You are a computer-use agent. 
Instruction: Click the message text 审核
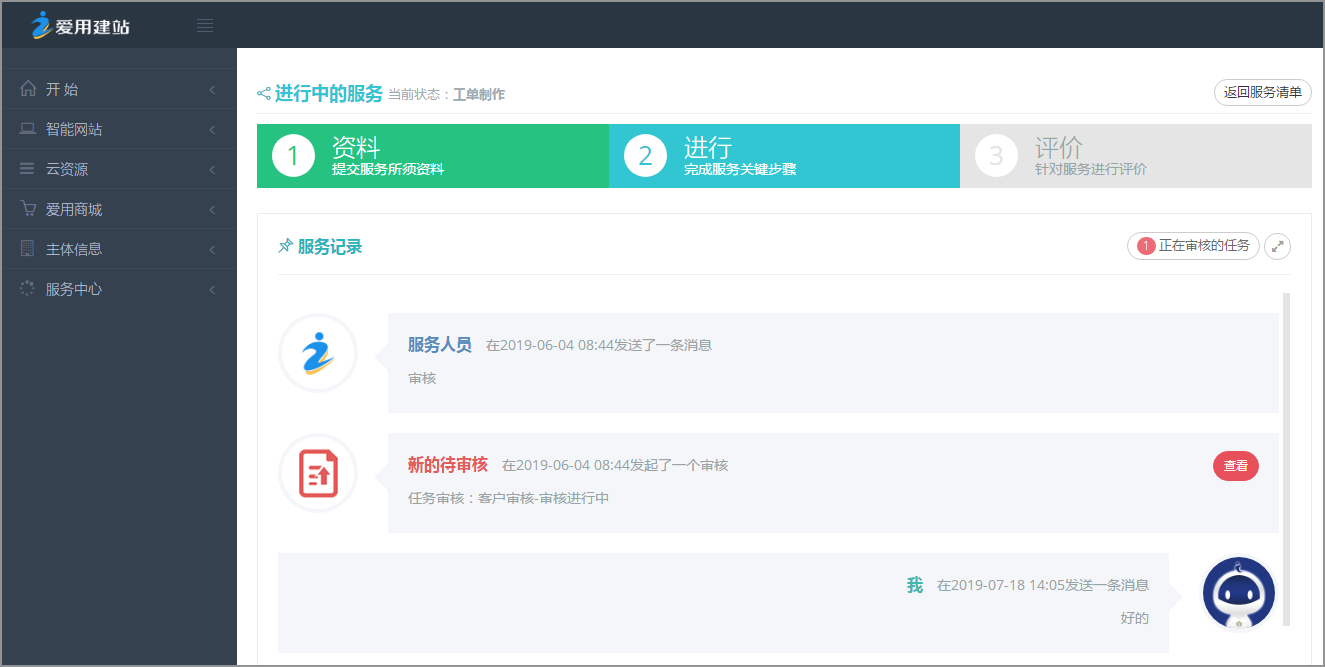[422, 378]
